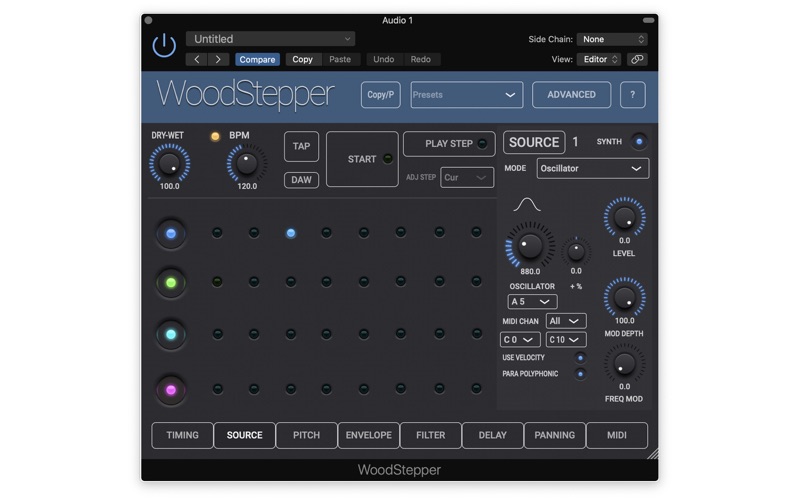Open the Untitled preset dropdown

pos(270,39)
